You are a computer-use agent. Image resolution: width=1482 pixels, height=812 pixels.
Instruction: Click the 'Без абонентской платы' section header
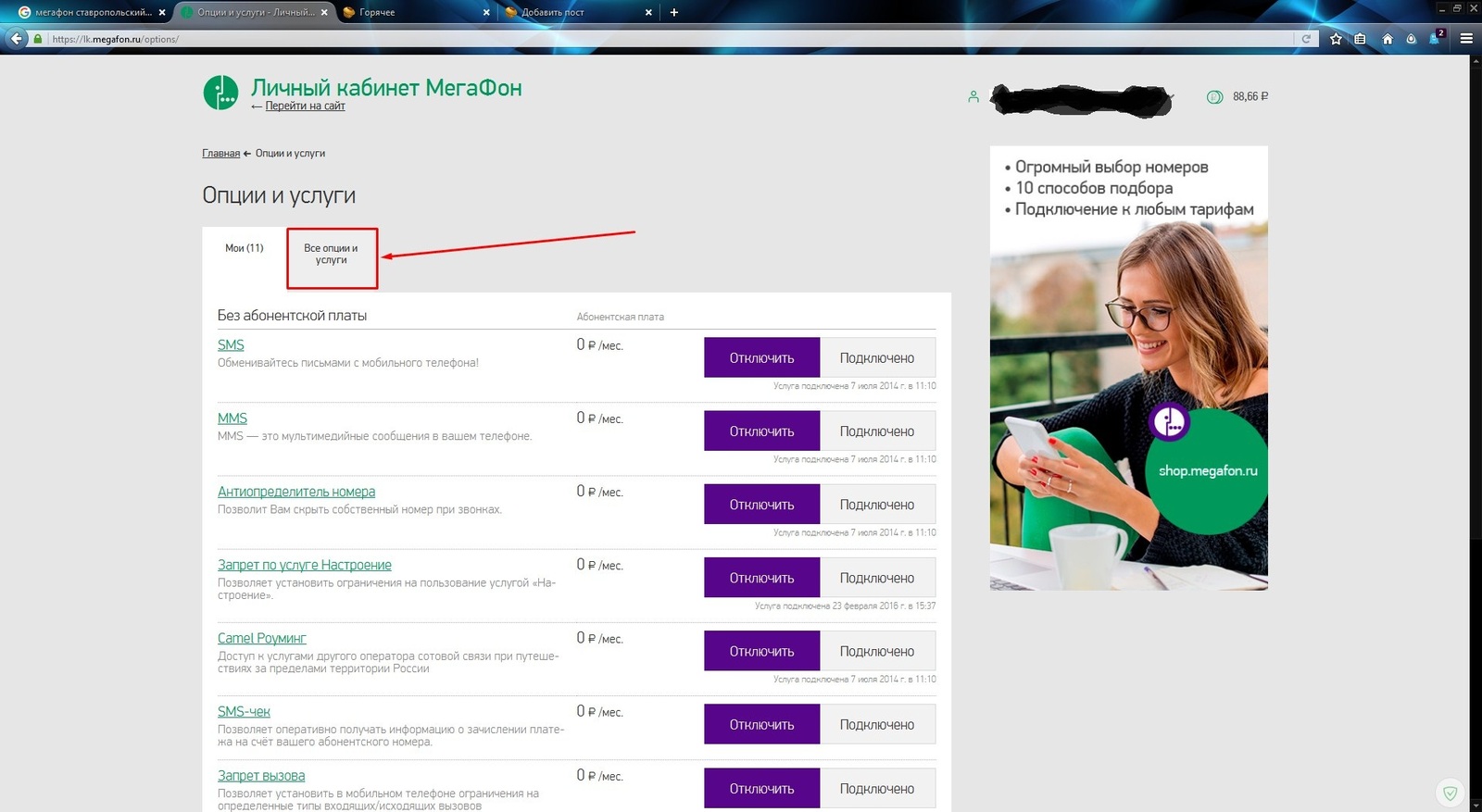click(x=292, y=316)
